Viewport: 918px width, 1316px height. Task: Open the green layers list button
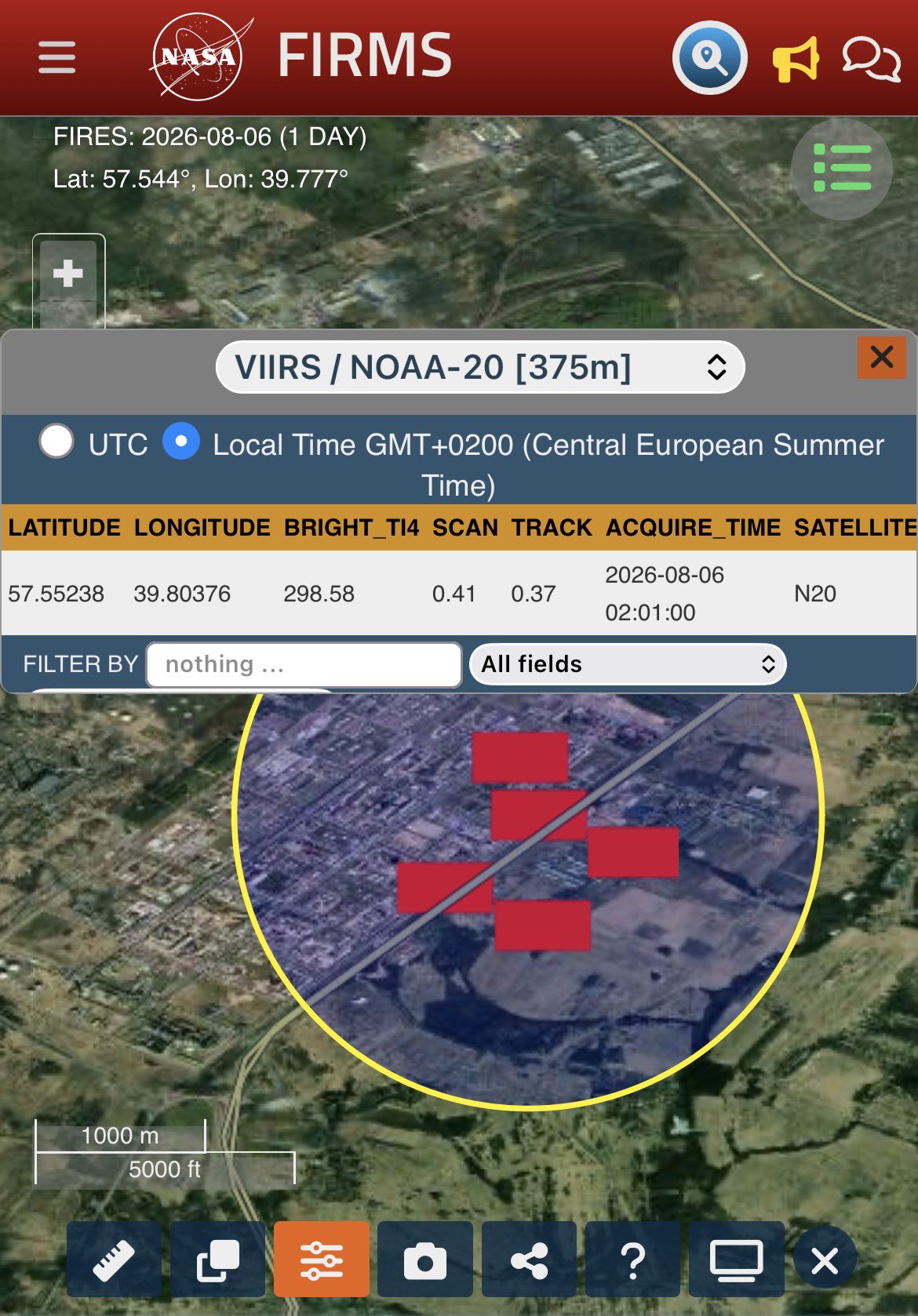click(842, 168)
